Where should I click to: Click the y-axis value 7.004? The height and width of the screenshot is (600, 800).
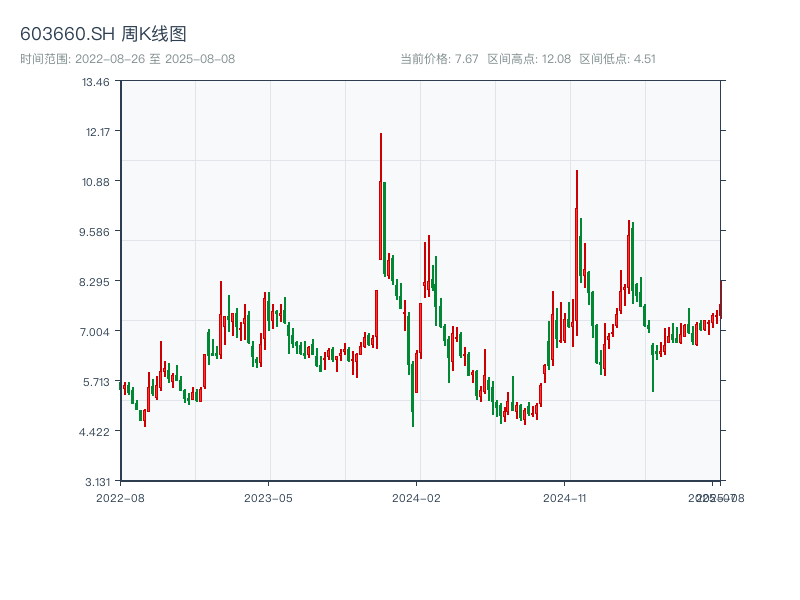pos(94,332)
